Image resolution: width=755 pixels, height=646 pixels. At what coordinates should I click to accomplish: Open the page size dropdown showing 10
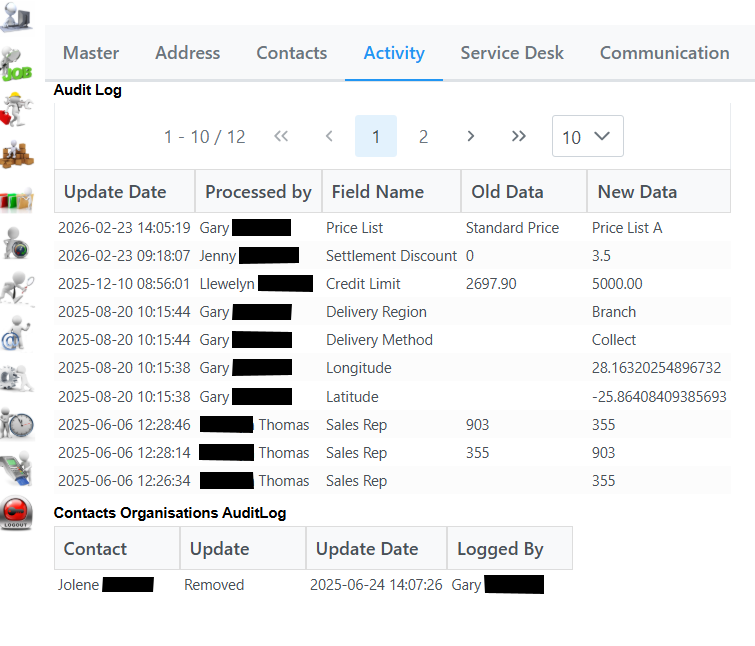pyautogui.click(x=587, y=137)
